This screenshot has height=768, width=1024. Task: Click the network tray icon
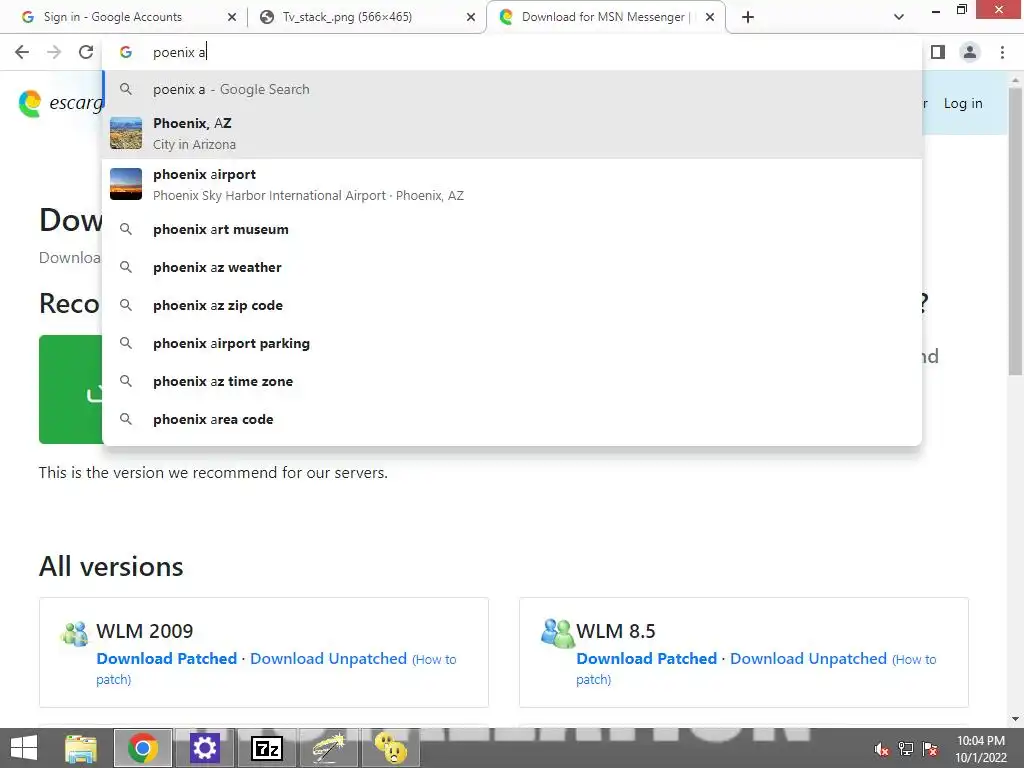(906, 749)
